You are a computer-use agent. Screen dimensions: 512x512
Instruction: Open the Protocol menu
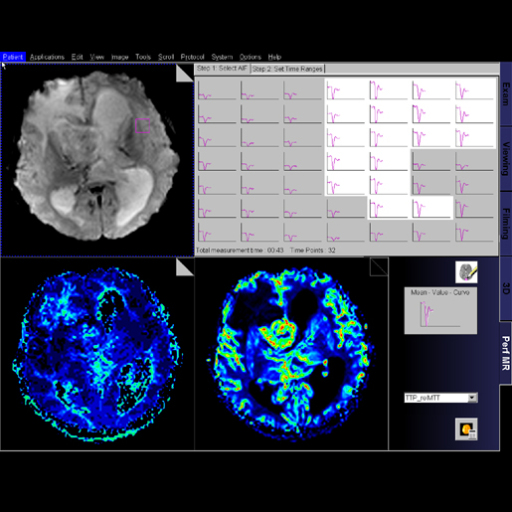[192, 57]
